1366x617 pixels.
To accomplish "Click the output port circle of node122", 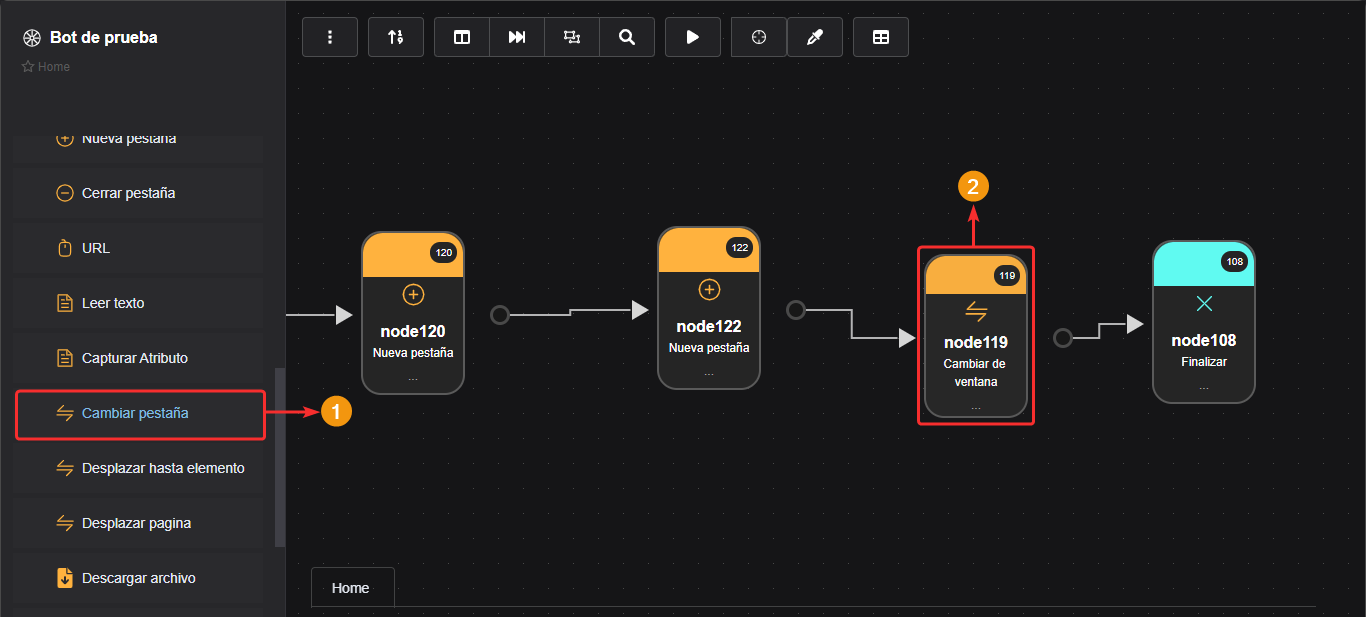I will tap(796, 310).
